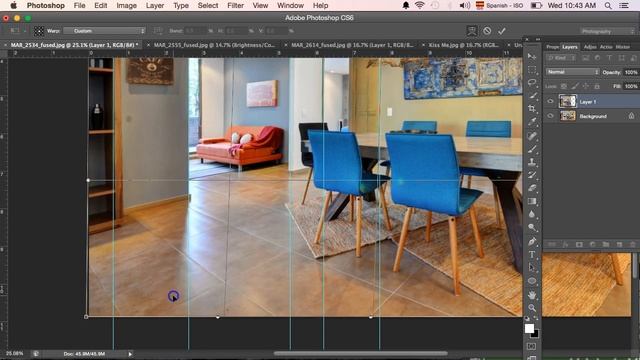Switch between free transform and warp modes
The height and width of the screenshot is (360, 640).
[x=472, y=31]
